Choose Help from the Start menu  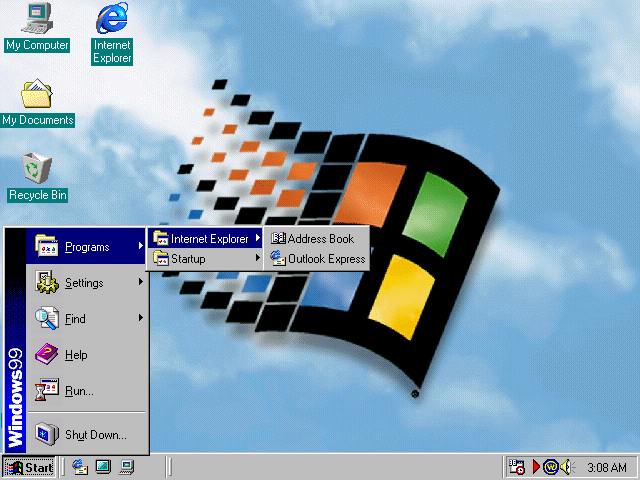click(86, 354)
